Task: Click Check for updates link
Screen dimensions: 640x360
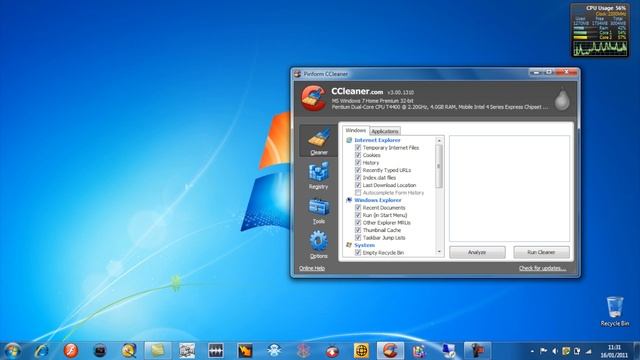Action: 542,268
